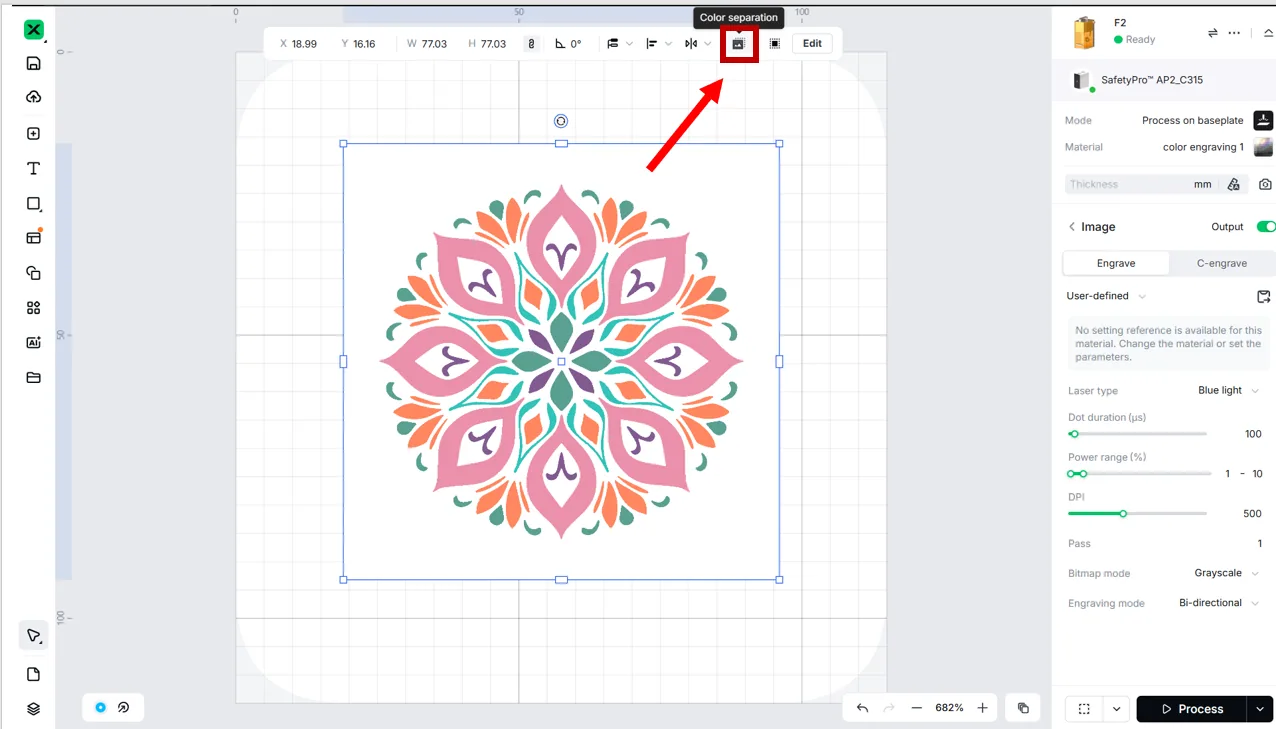Open the xTool logo main menu
The image size is (1276, 729).
point(34,29)
